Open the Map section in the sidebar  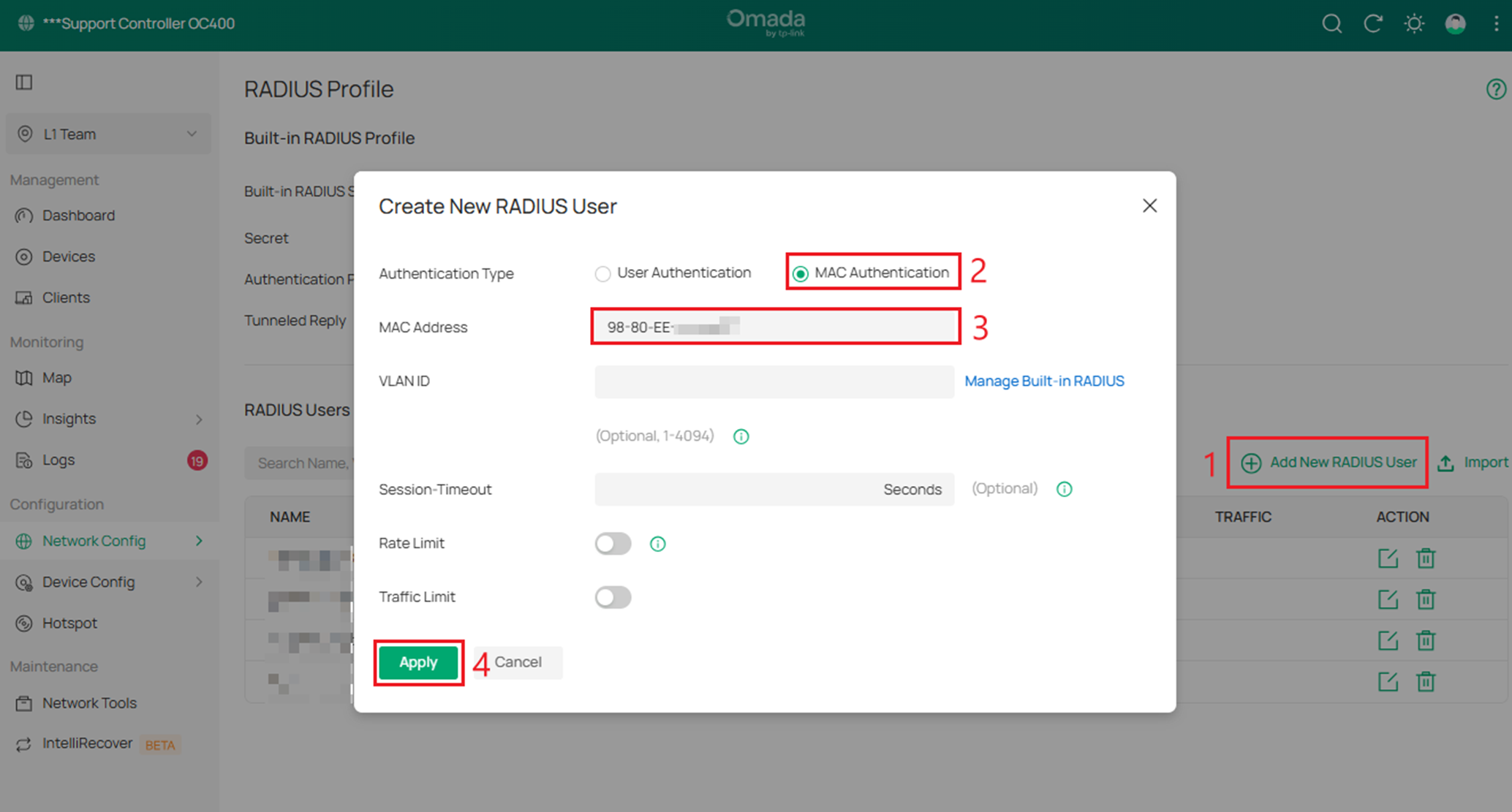(56, 378)
